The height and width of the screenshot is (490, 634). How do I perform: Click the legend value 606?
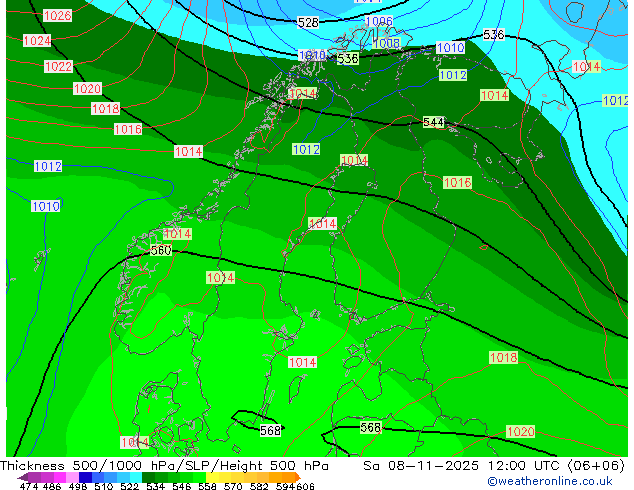pyautogui.click(x=305, y=486)
